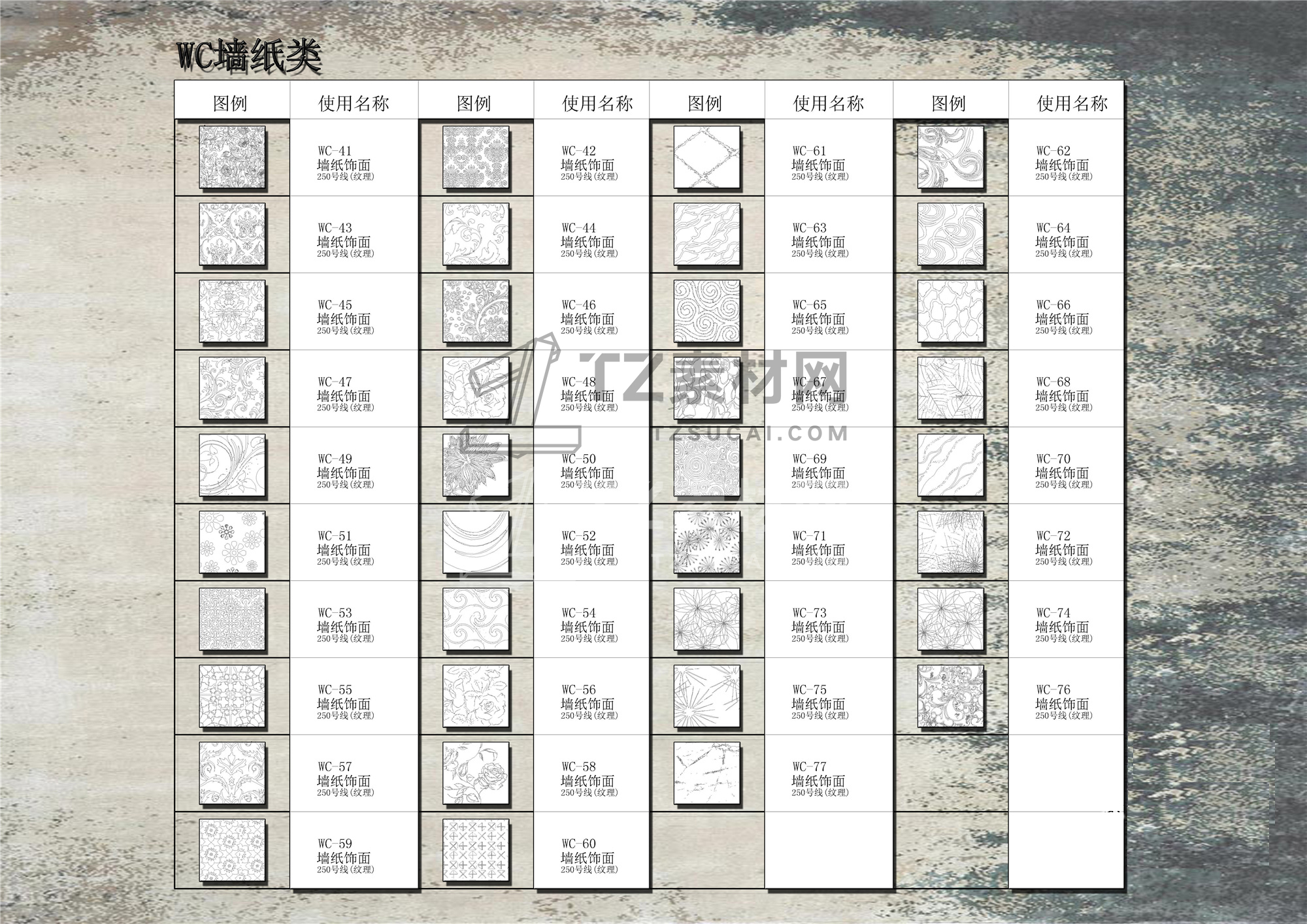This screenshot has width=1307, height=924.
Task: Click the WC-76 ornate scroll pattern thumbnail
Action: pyautogui.click(x=950, y=697)
